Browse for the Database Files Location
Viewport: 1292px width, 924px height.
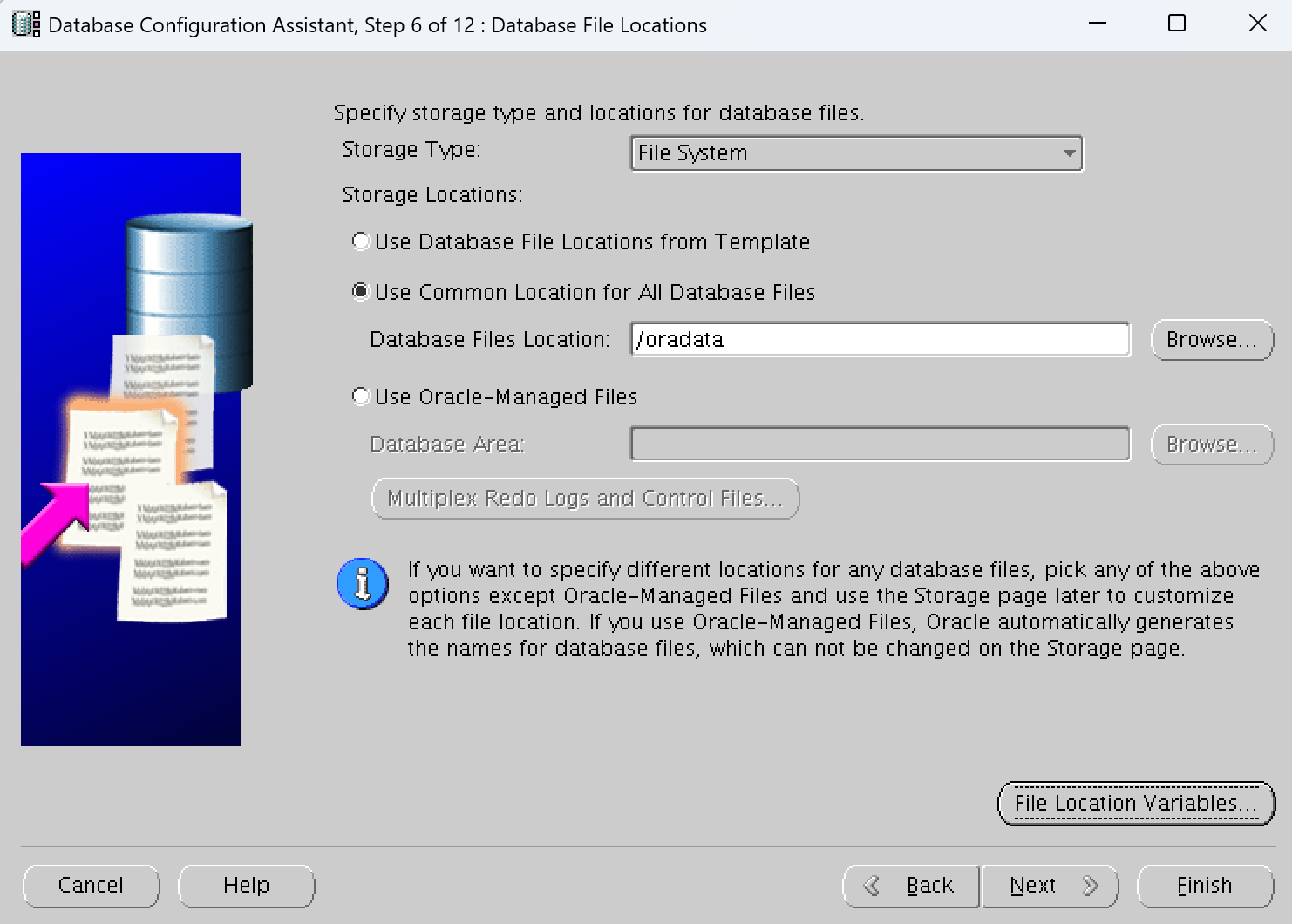1212,339
